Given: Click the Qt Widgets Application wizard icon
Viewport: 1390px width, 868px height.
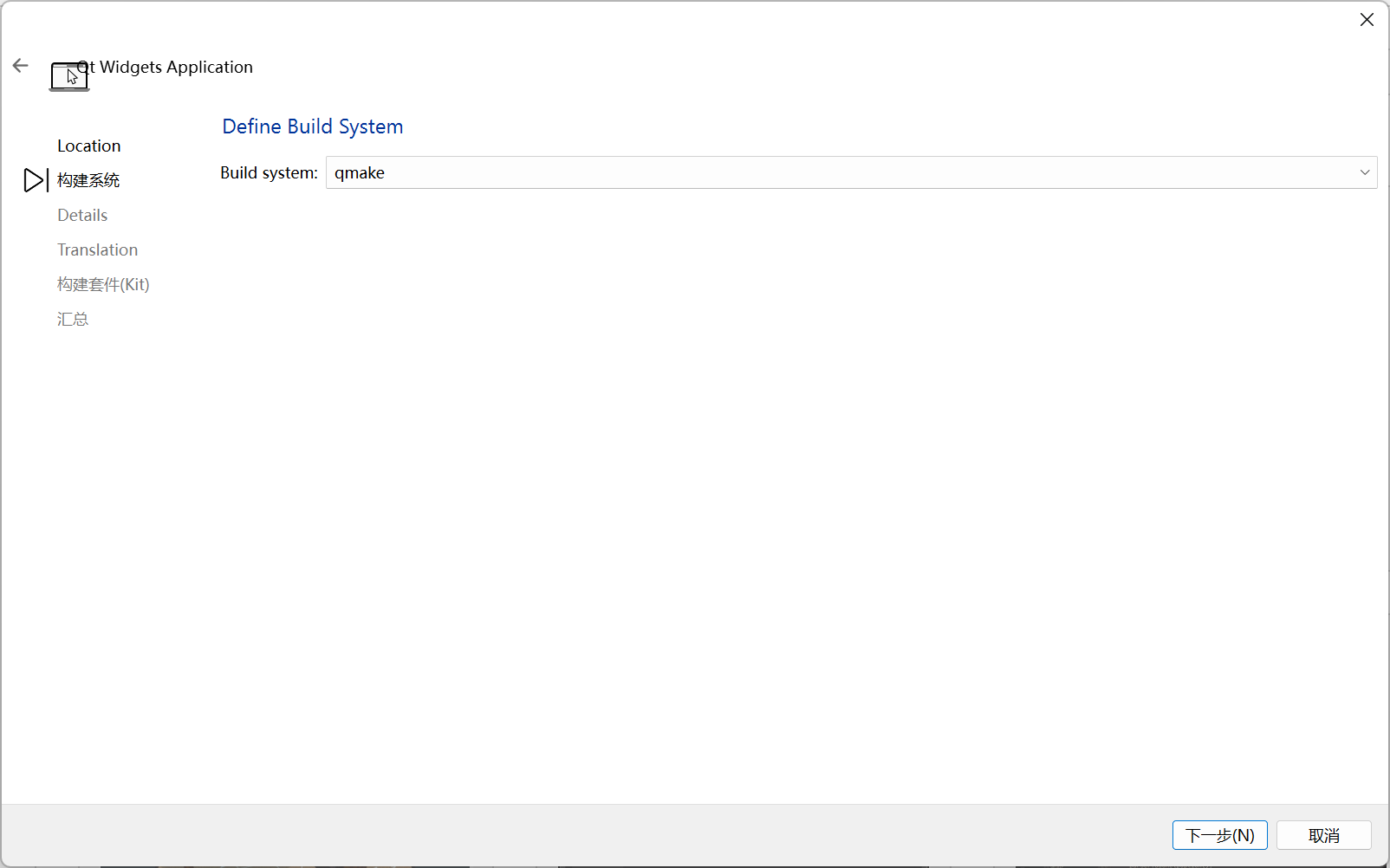Looking at the screenshot, I should [x=69, y=76].
